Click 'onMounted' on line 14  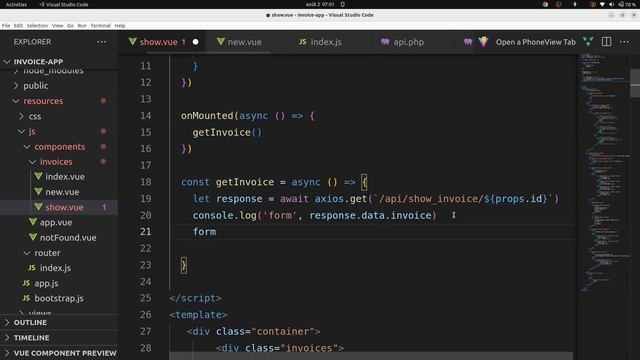tap(207, 116)
